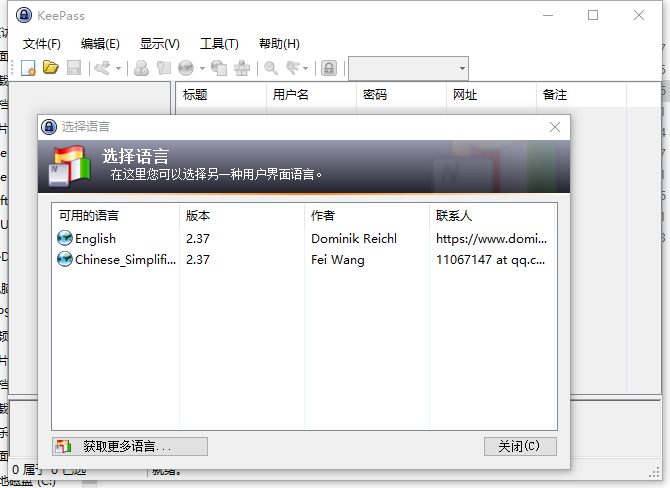Open the 帮助(H) menu
The height and width of the screenshot is (488, 670).
(279, 44)
